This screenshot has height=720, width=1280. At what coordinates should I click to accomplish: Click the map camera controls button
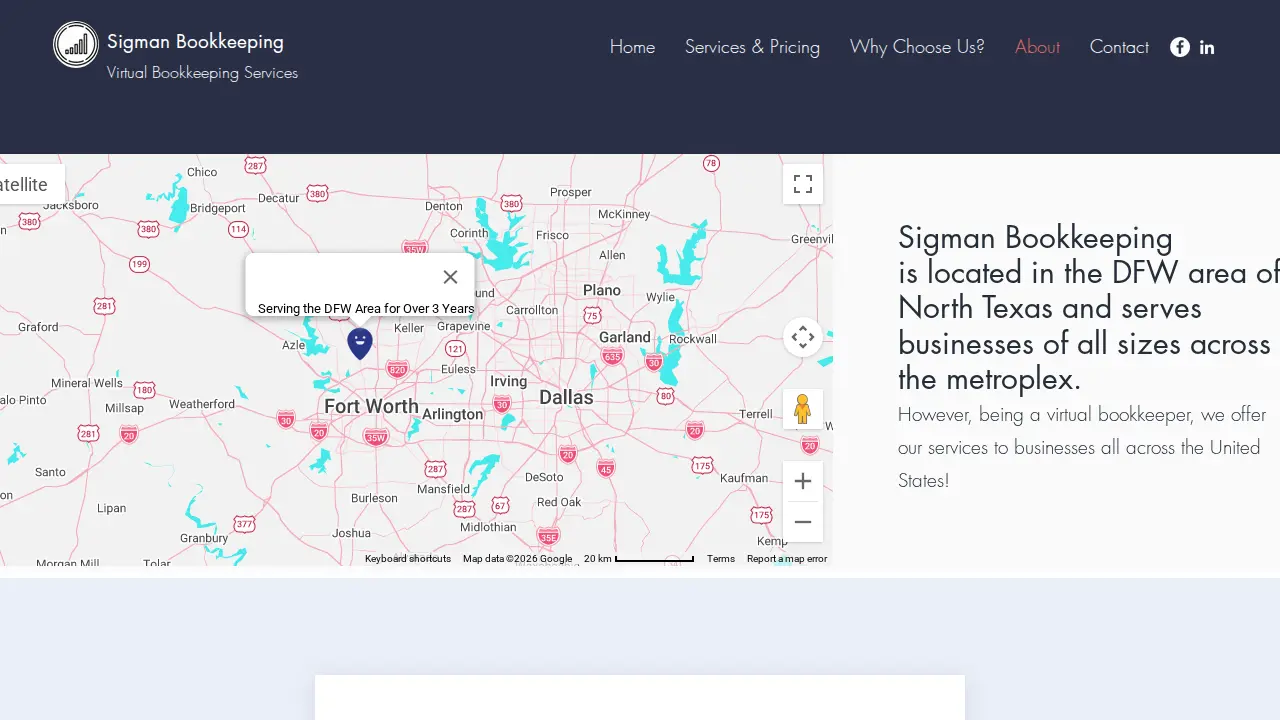point(803,337)
